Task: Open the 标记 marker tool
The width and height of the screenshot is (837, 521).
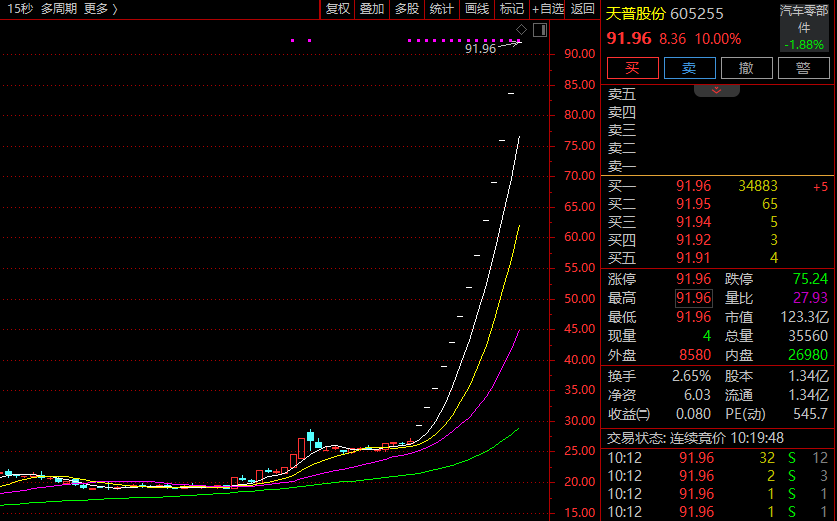Action: click(511, 9)
